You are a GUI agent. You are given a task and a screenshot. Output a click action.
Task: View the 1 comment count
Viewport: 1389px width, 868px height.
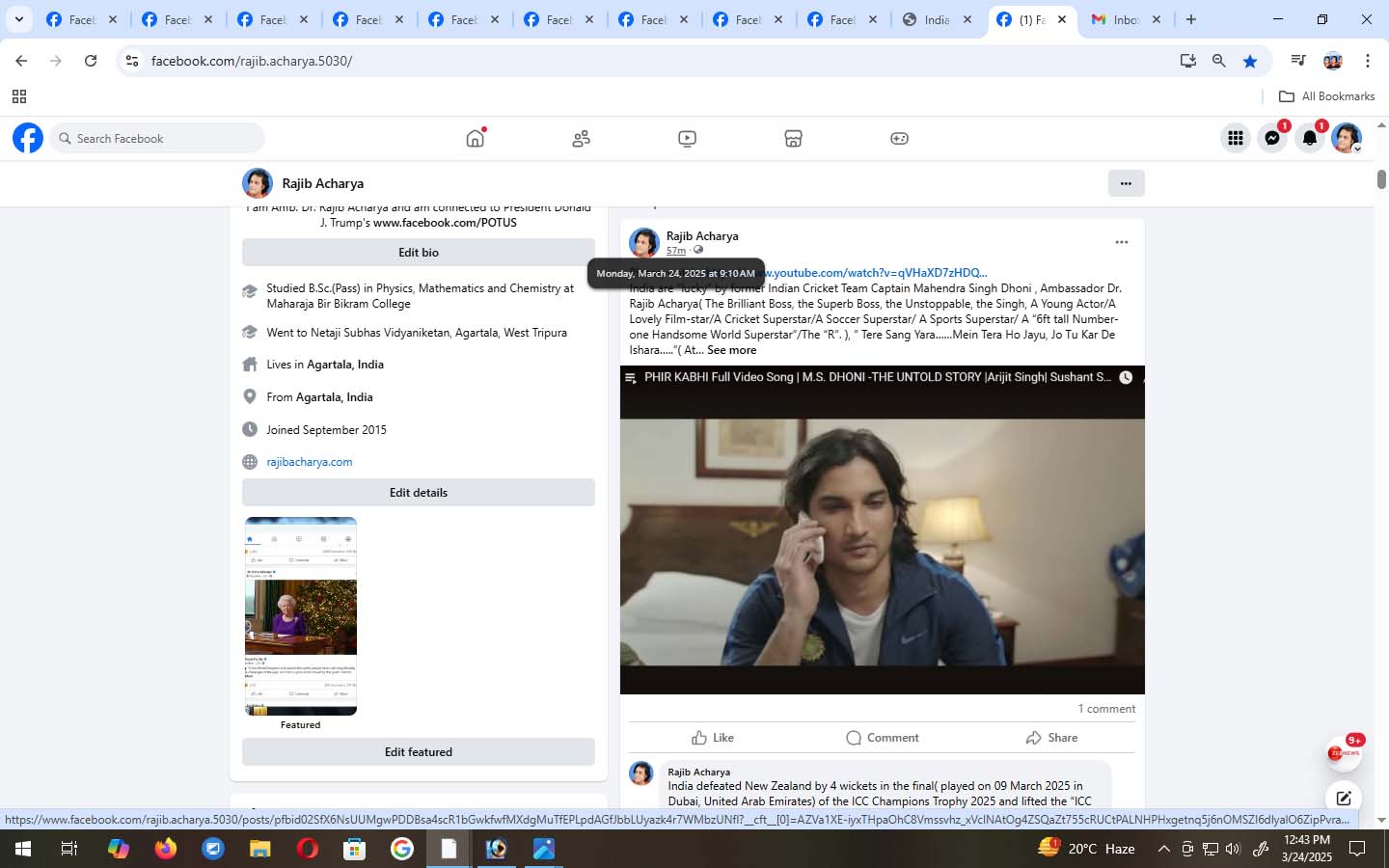[x=1106, y=709]
